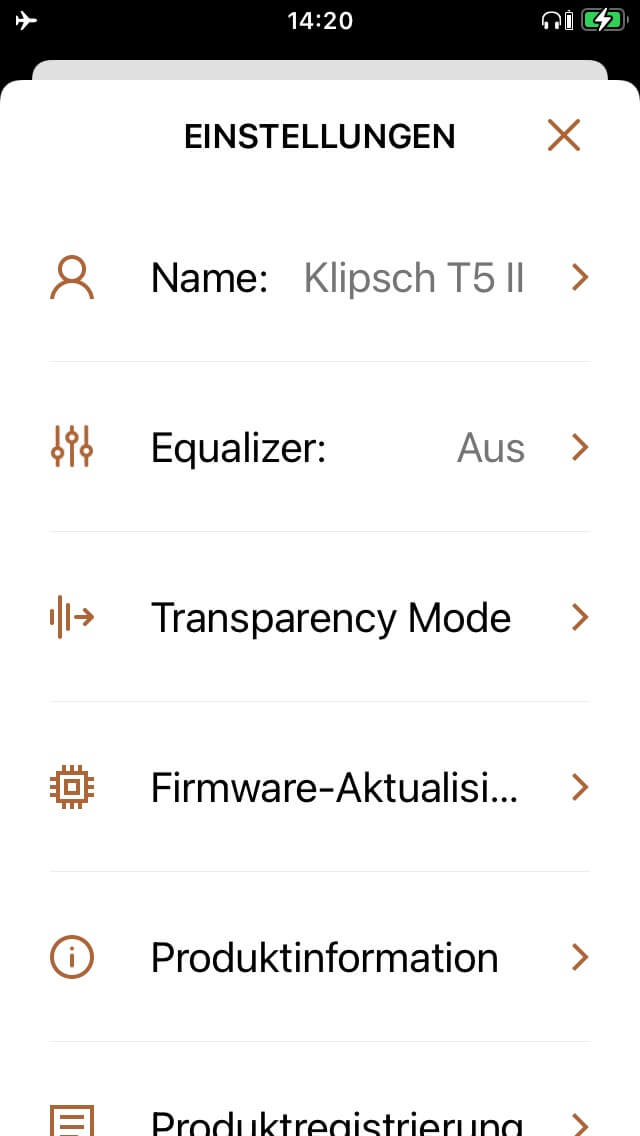The height and width of the screenshot is (1136, 640).
Task: Tap the equalizer sliders icon
Action: (72, 448)
